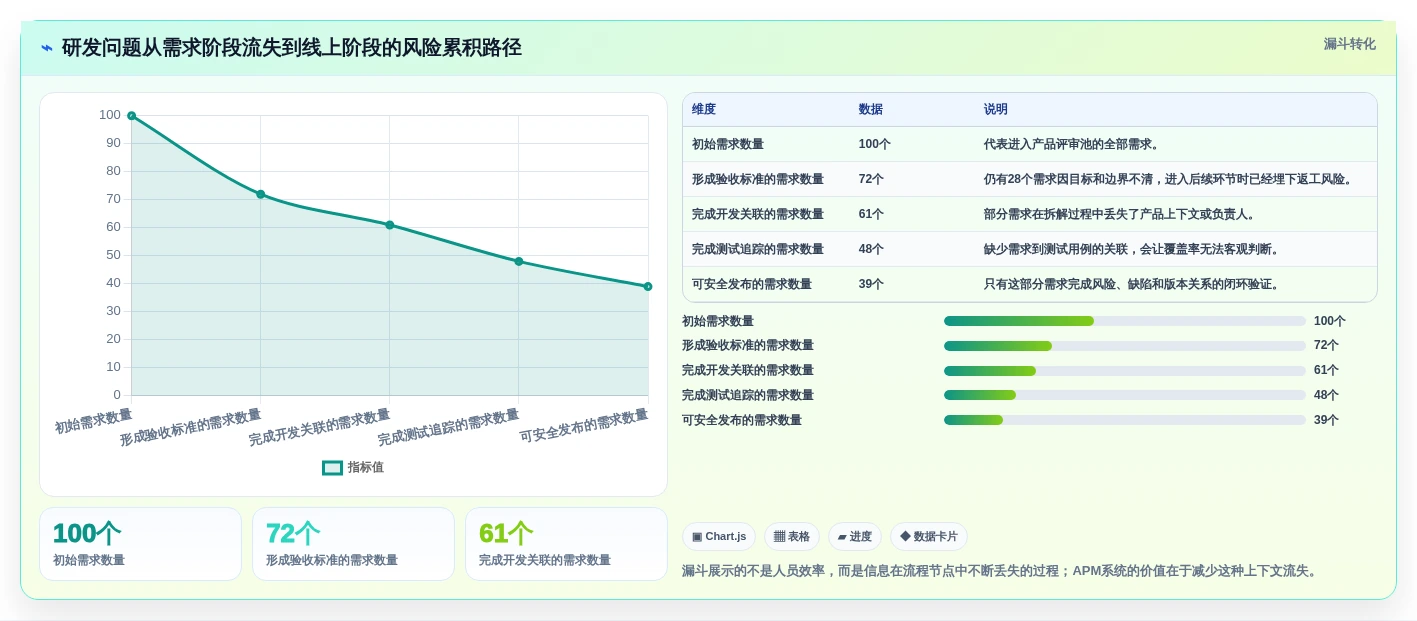Click table value 72个
Viewport: 1417px width, 621px height.
coord(871,179)
